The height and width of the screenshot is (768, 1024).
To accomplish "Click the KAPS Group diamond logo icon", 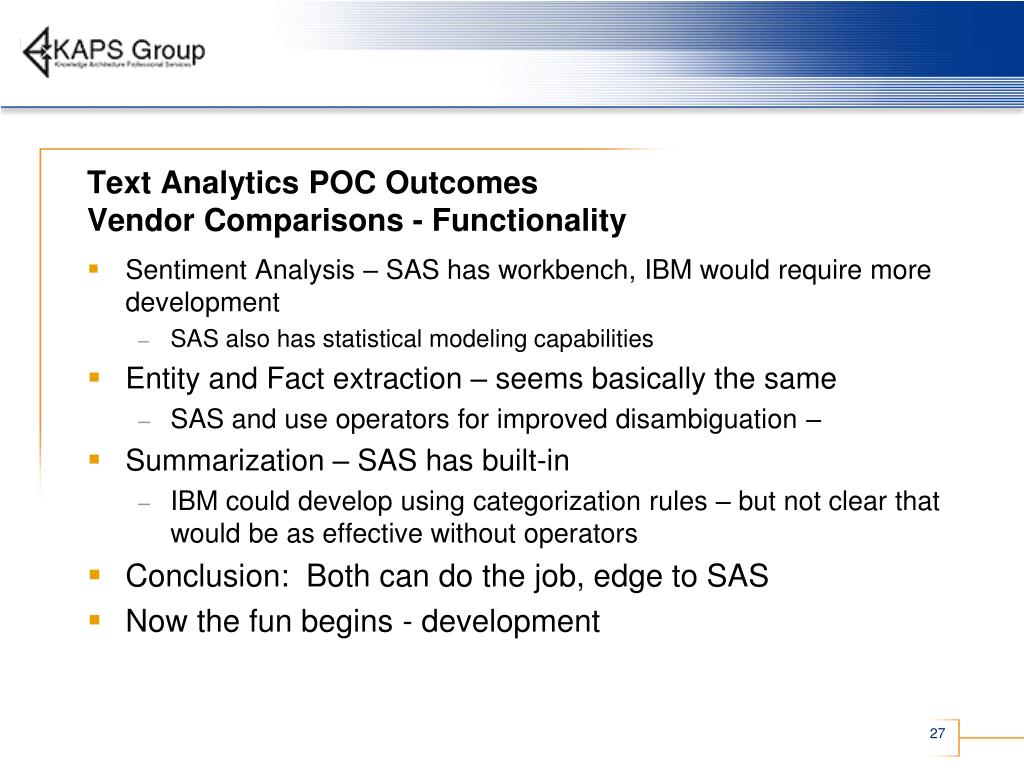I will (x=37, y=52).
